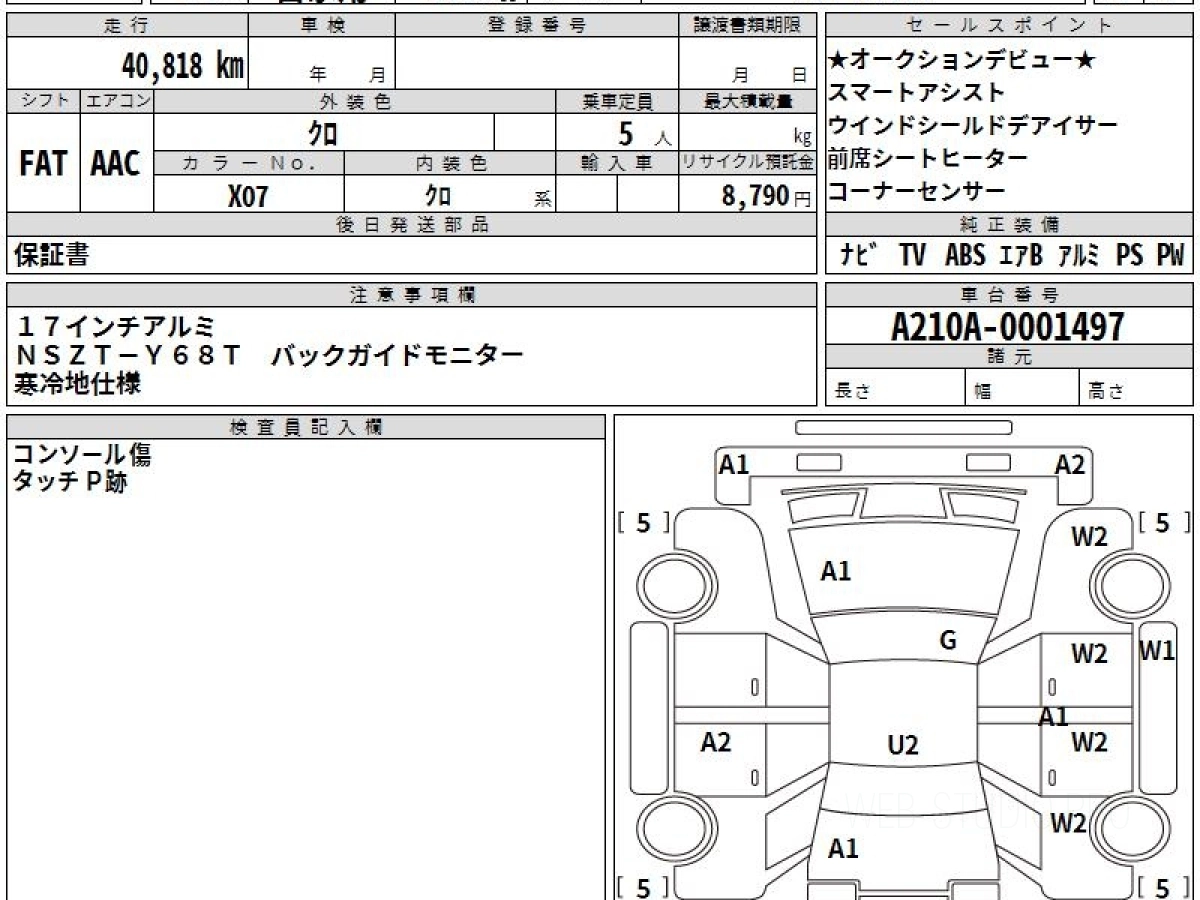Click the 登録番号 header cell
This screenshot has width=1200, height=900.
click(537, 26)
